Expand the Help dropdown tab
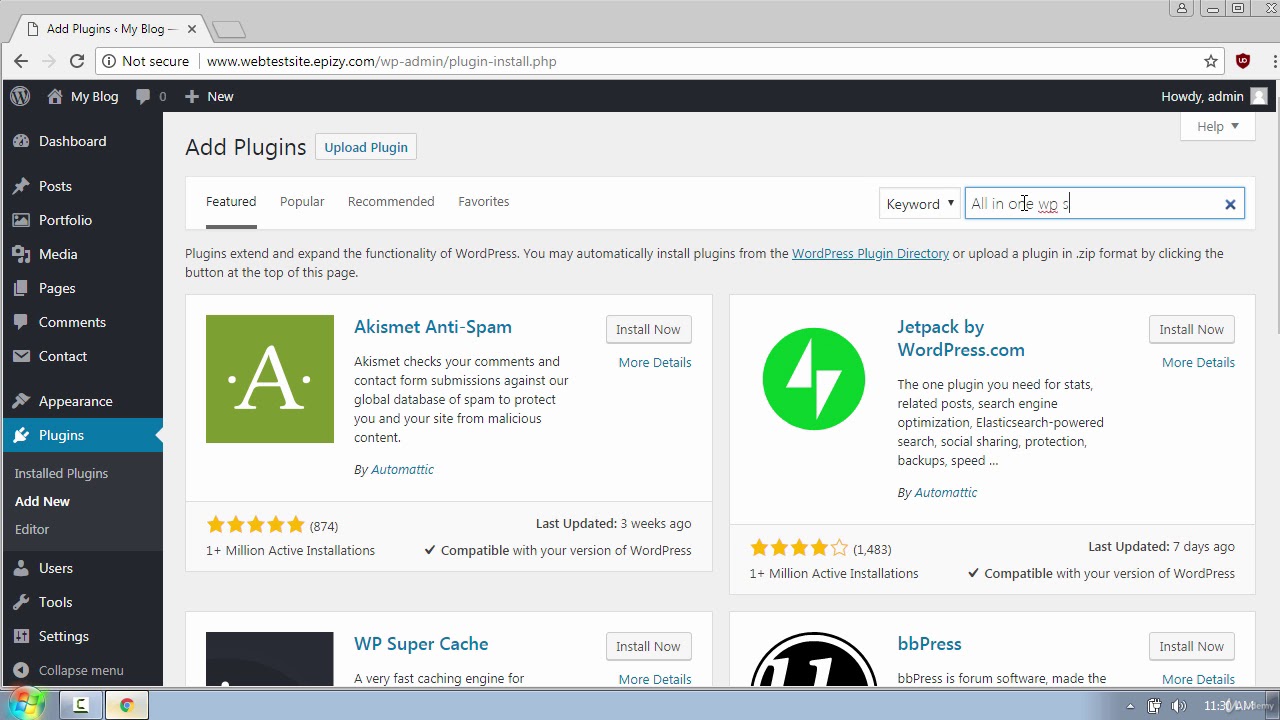 [1218, 126]
